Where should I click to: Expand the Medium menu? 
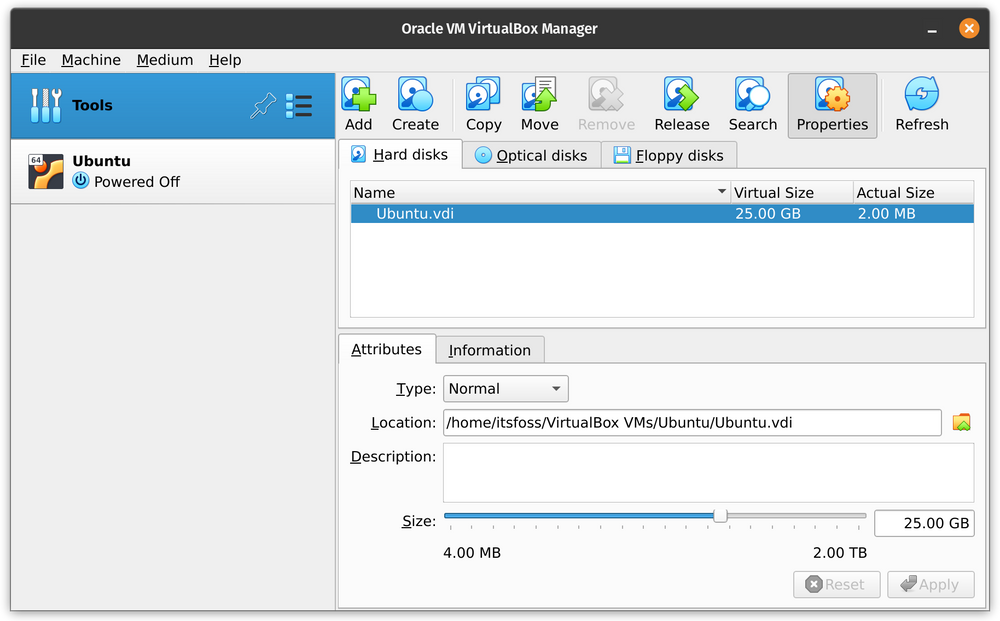(165, 60)
